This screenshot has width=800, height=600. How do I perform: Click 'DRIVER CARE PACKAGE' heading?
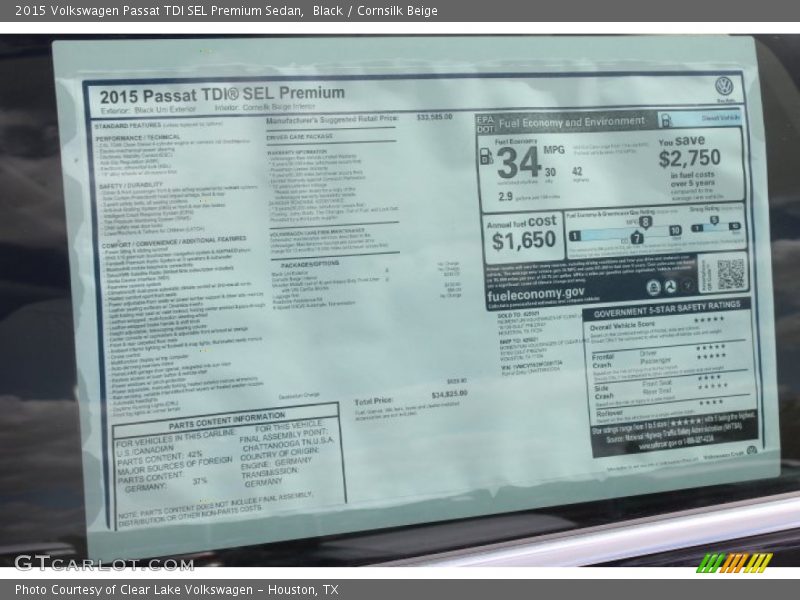coord(299,137)
